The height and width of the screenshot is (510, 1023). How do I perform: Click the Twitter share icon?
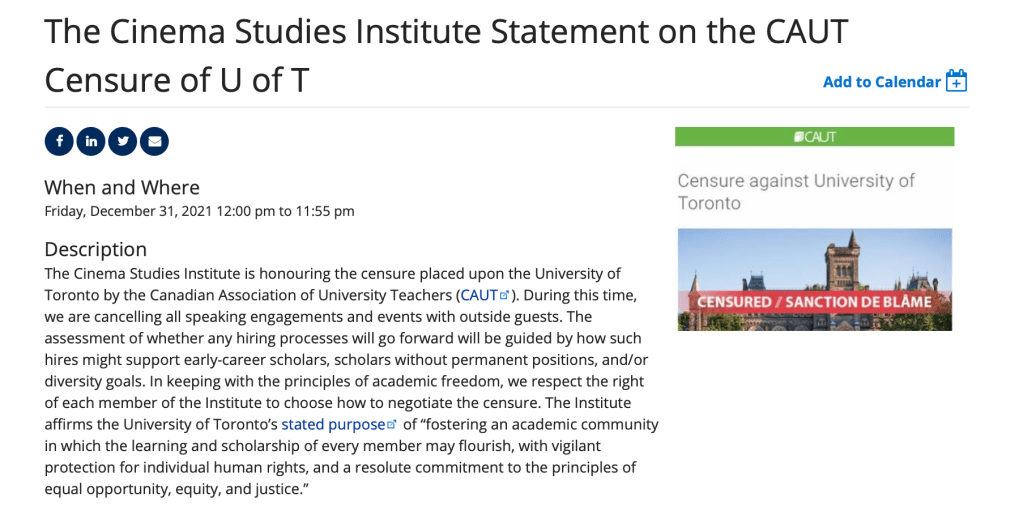[x=122, y=141]
